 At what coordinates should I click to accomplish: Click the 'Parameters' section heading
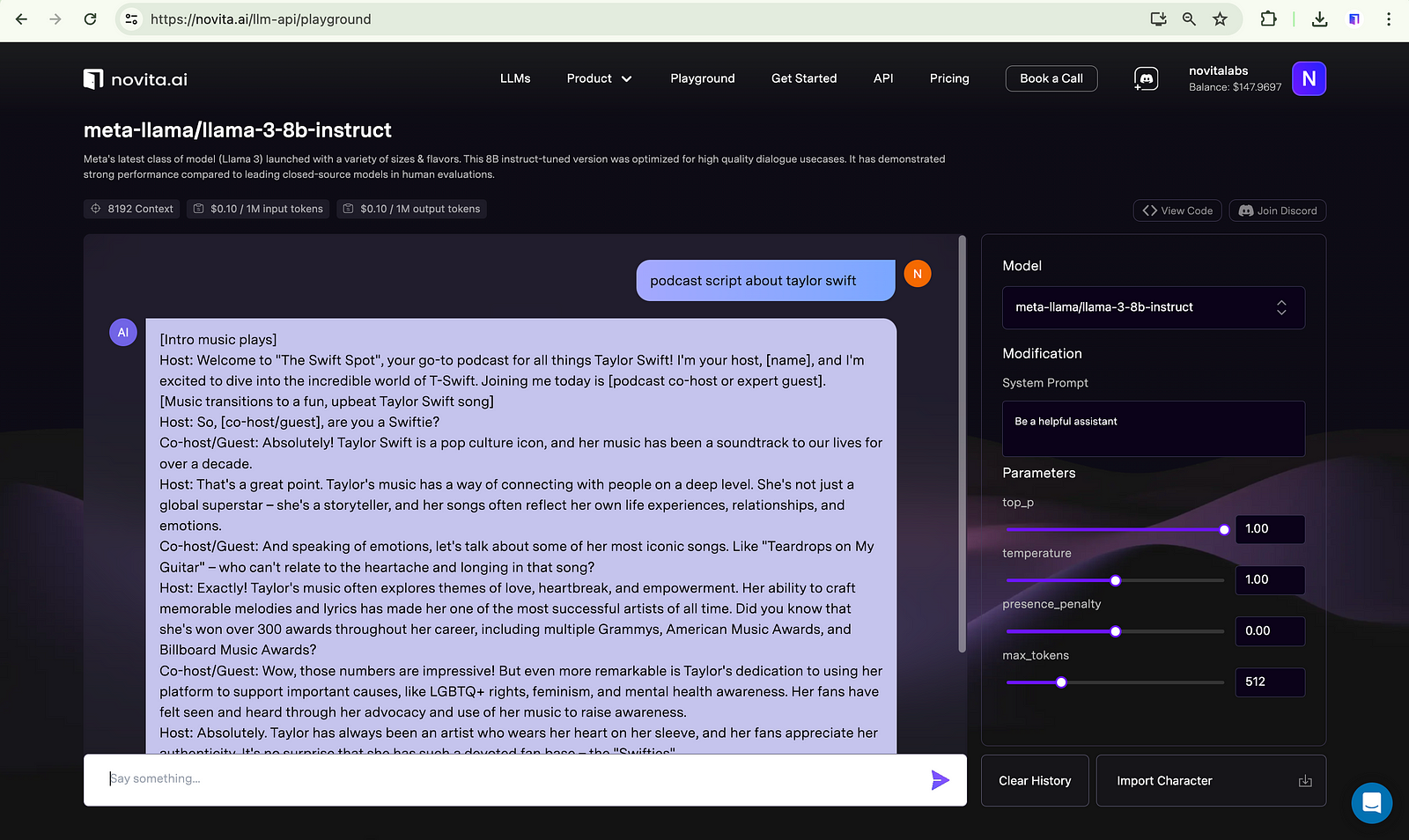coord(1039,473)
